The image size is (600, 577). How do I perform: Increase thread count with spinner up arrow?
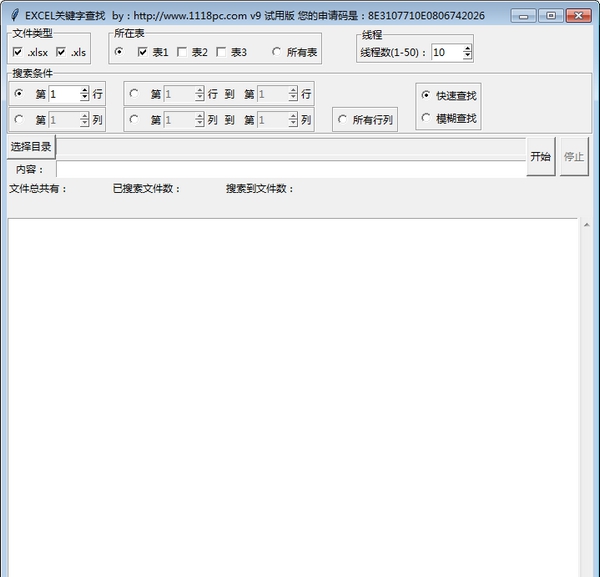coord(467,48)
